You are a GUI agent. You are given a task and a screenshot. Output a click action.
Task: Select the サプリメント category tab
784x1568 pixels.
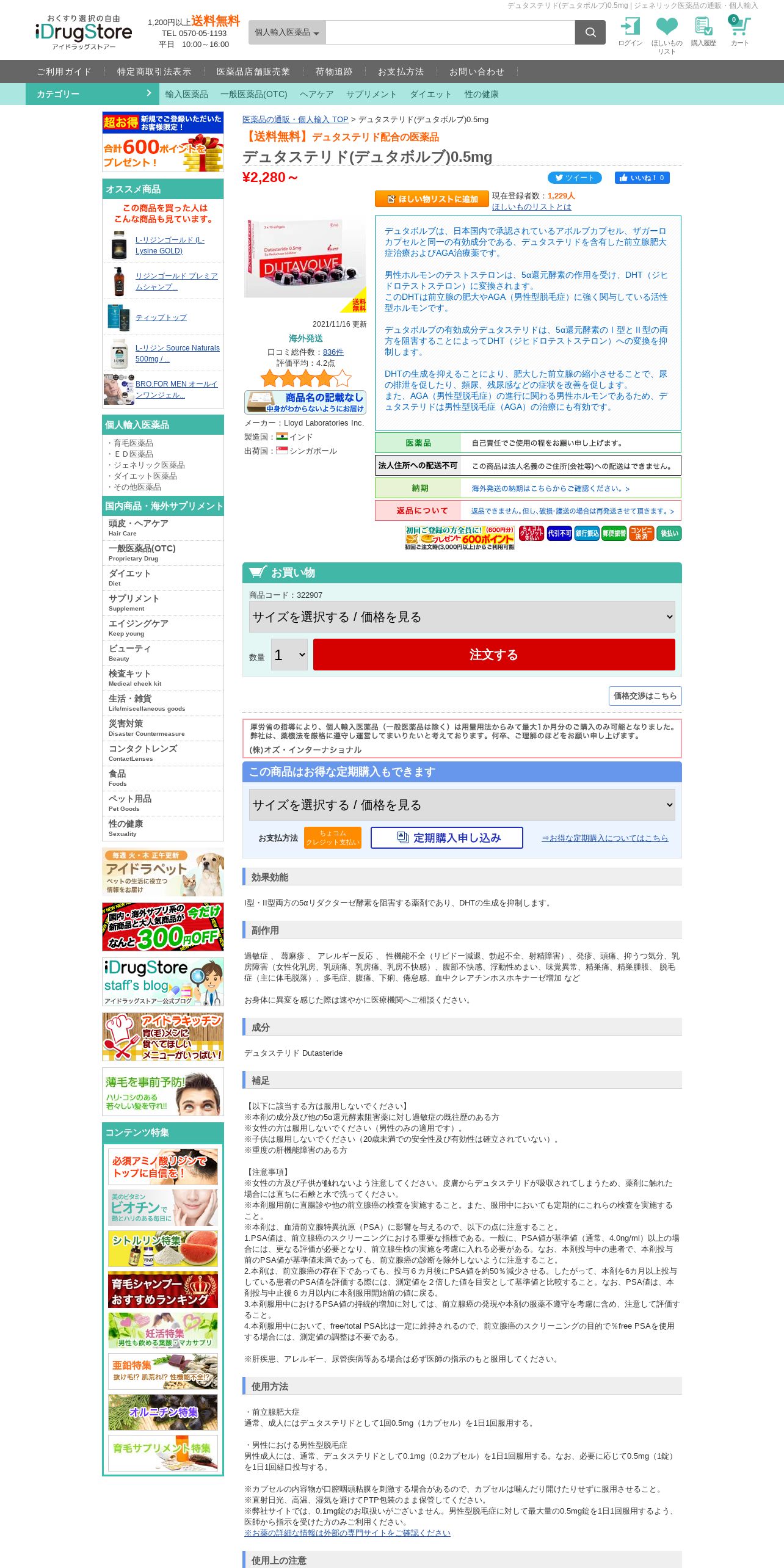point(371,94)
